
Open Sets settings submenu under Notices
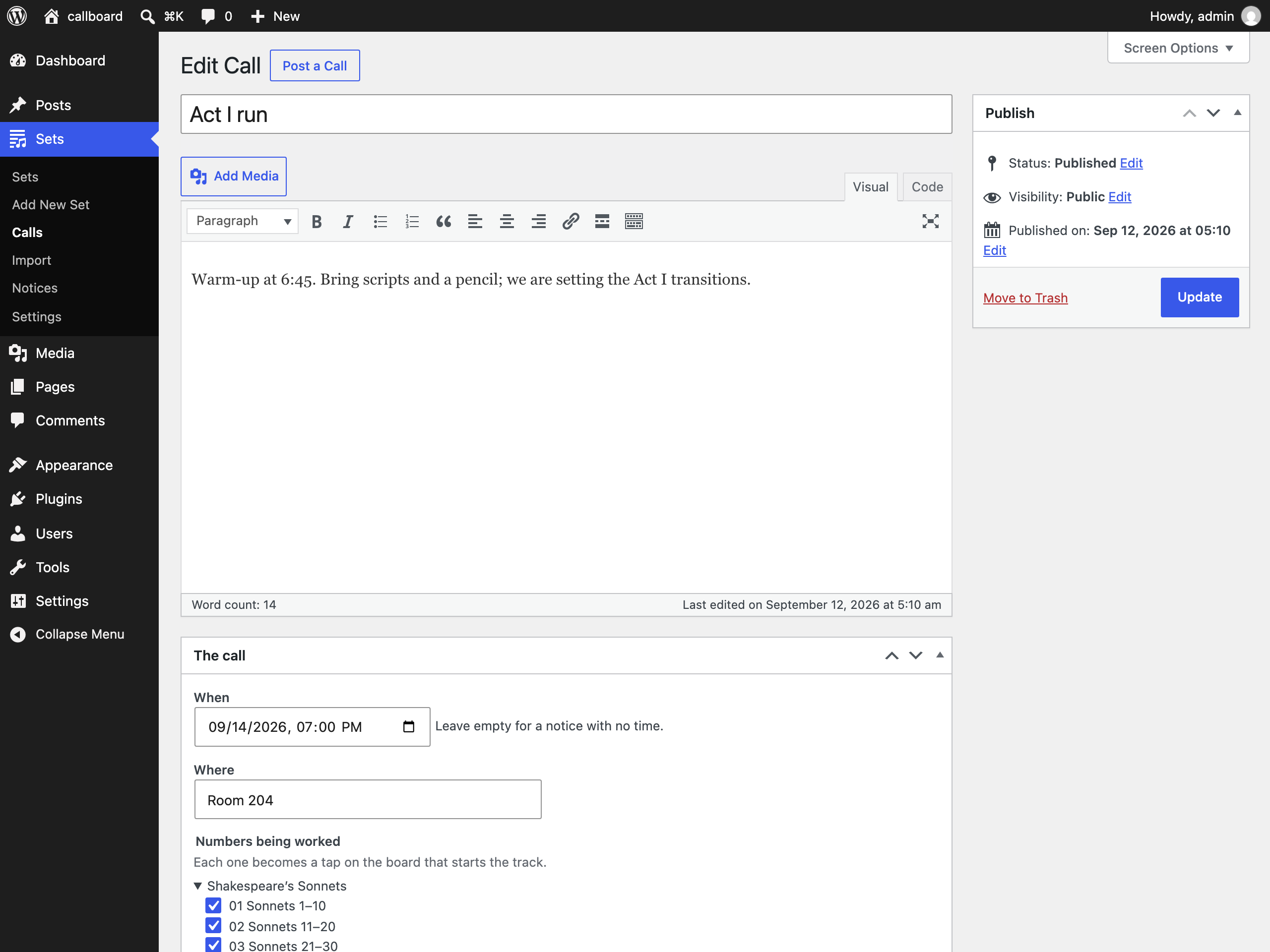(36, 317)
